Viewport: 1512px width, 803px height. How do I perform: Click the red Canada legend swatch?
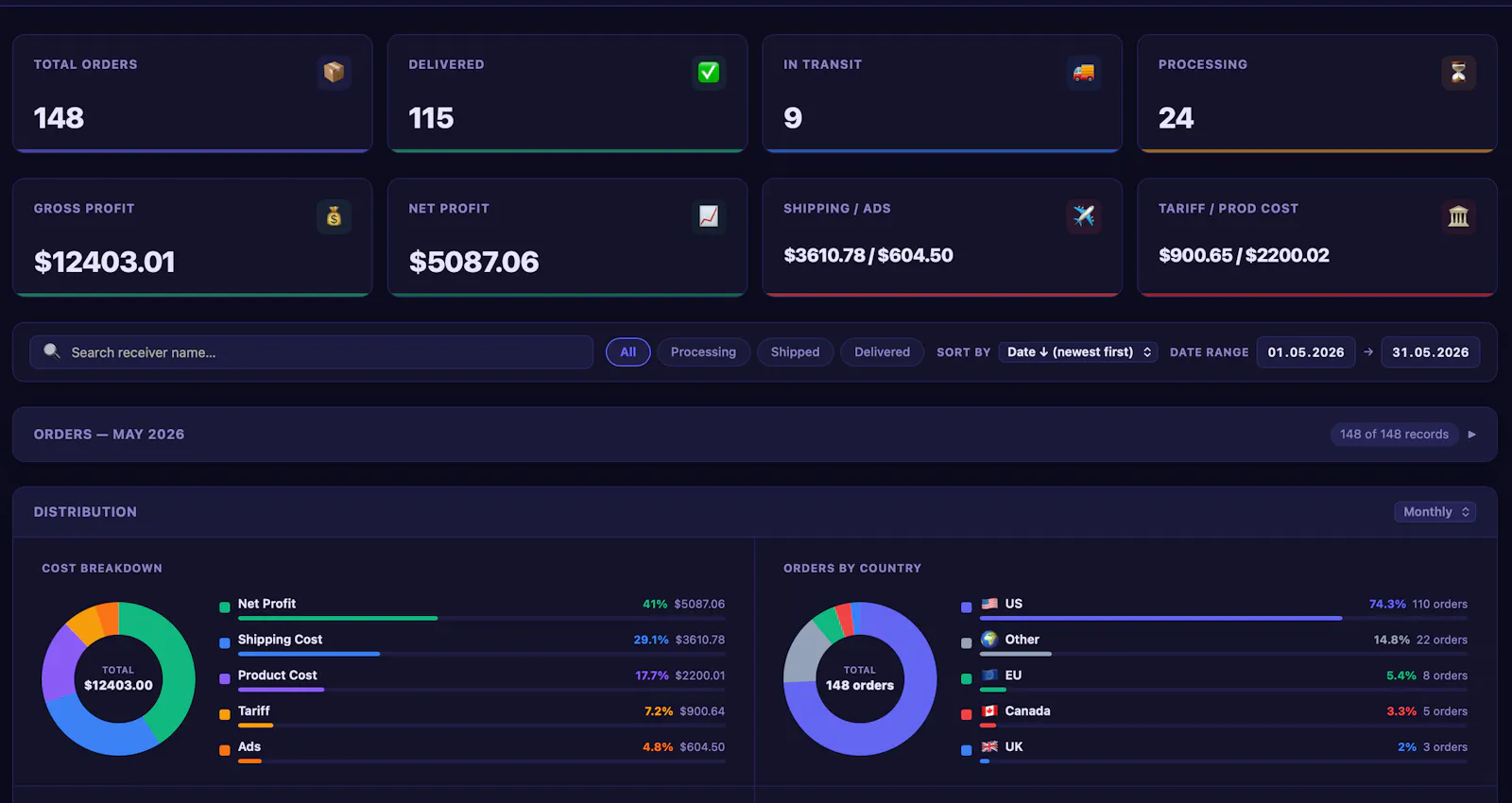[967, 715]
